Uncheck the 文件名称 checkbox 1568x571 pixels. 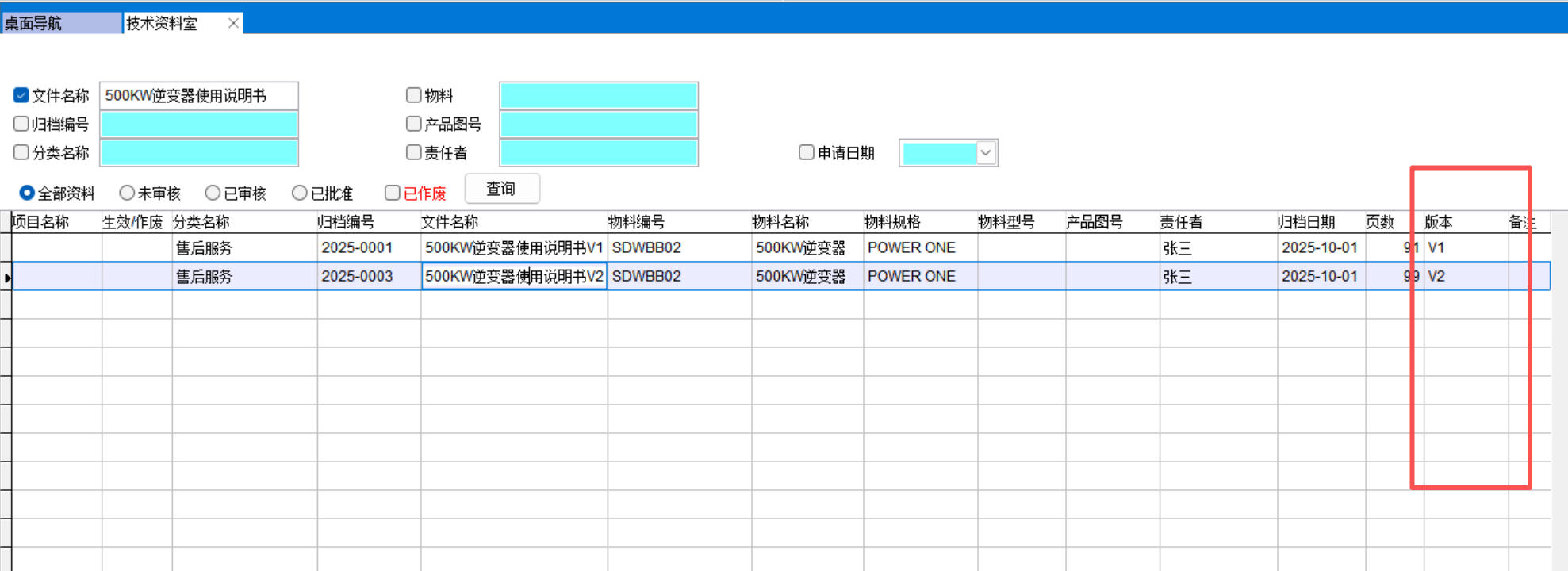click(x=21, y=95)
